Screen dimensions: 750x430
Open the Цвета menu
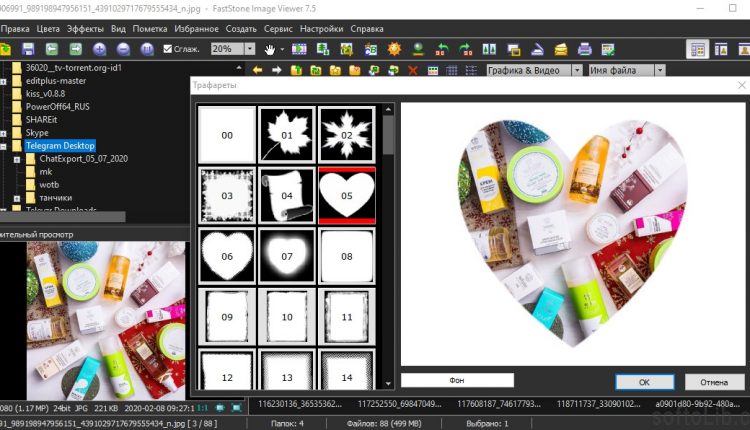[x=48, y=29]
